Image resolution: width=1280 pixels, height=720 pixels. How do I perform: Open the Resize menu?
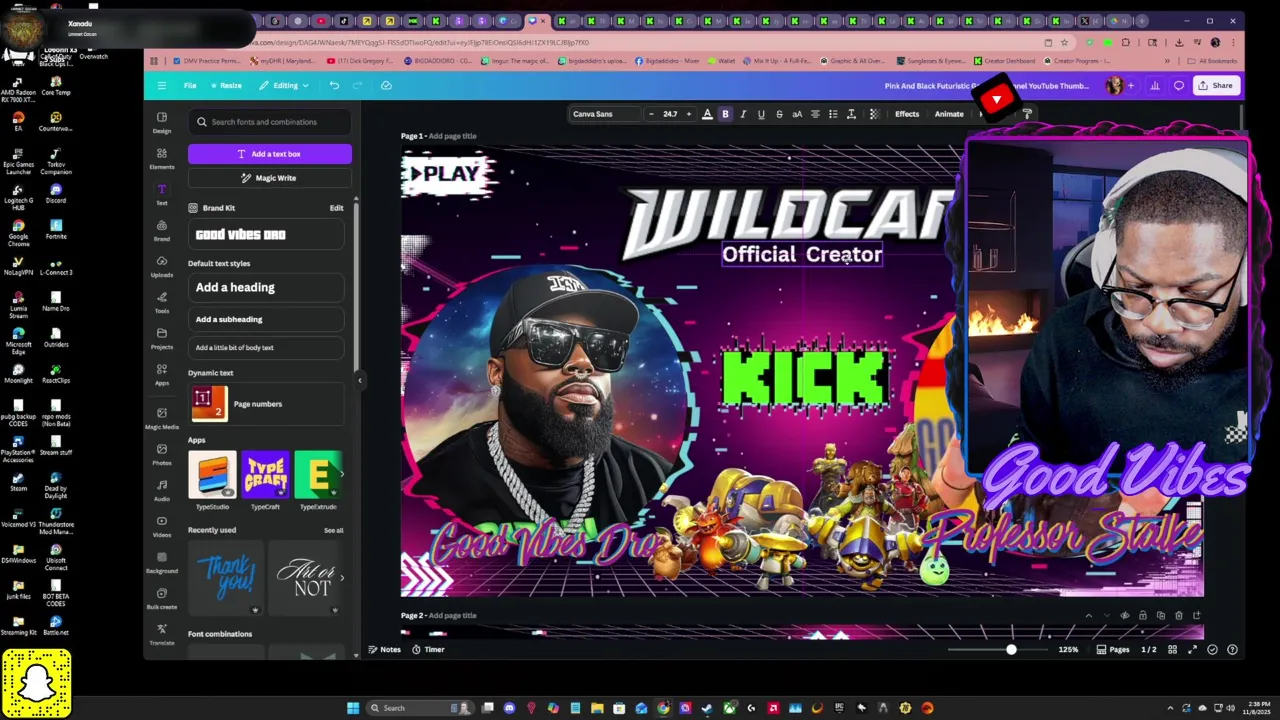[x=226, y=85]
